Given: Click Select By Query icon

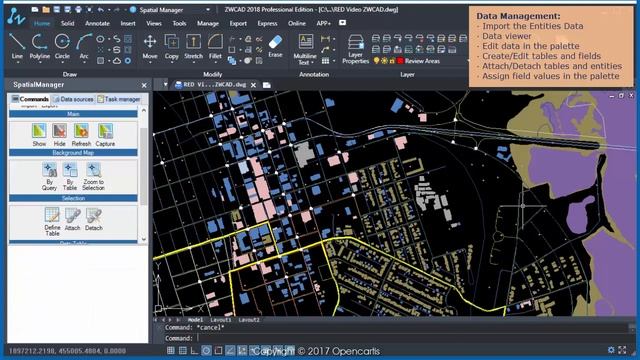Looking at the screenshot, I should (49, 176).
